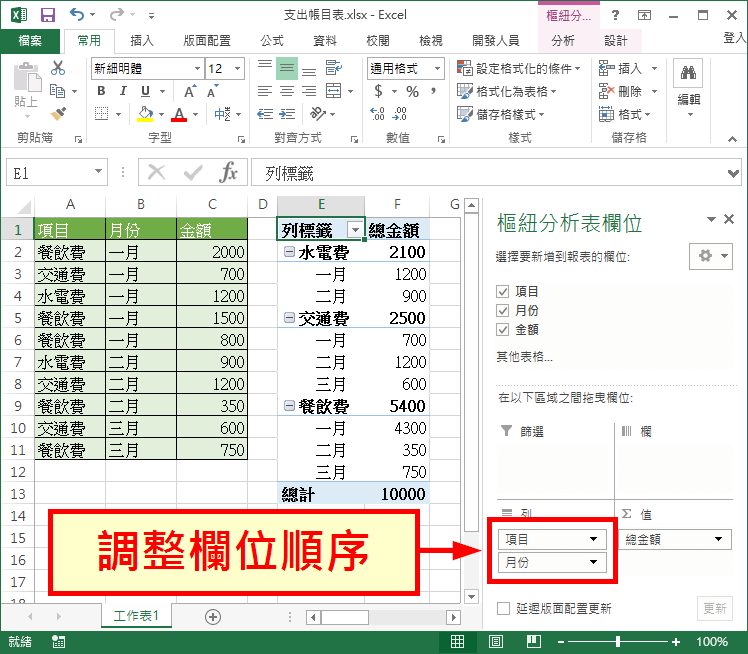Open the 通用格式 number format dropdown
Screen dimensions: 748x654
pos(437,68)
